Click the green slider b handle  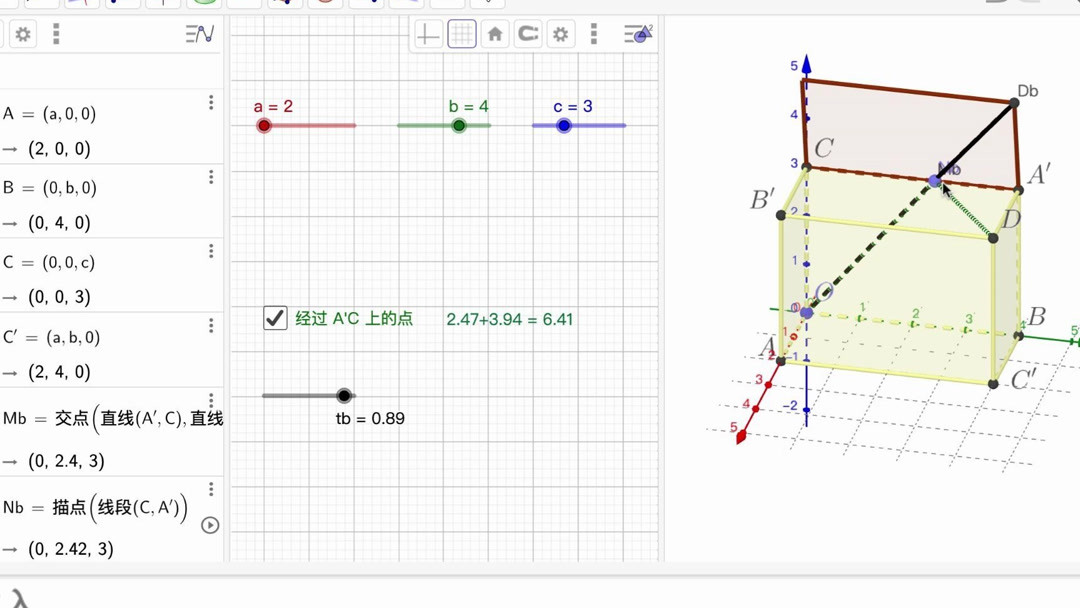click(x=459, y=125)
